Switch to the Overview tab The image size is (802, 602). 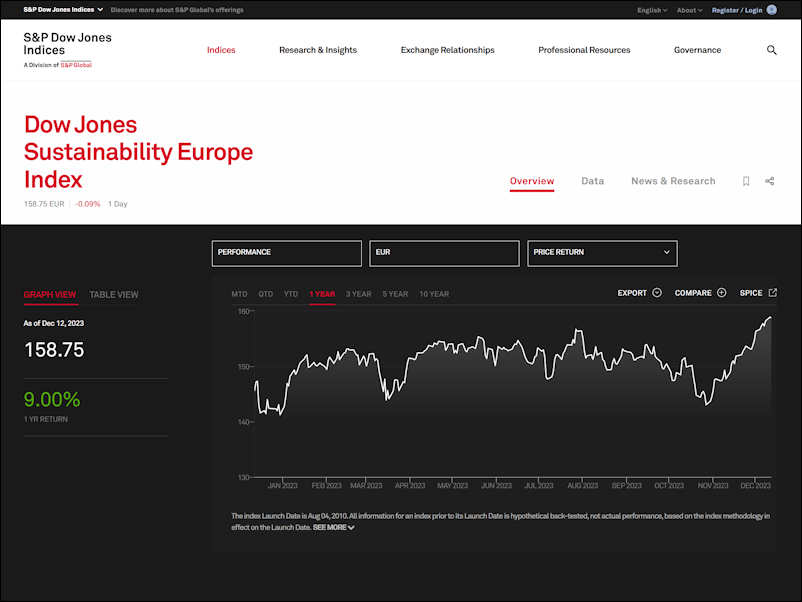coord(532,181)
